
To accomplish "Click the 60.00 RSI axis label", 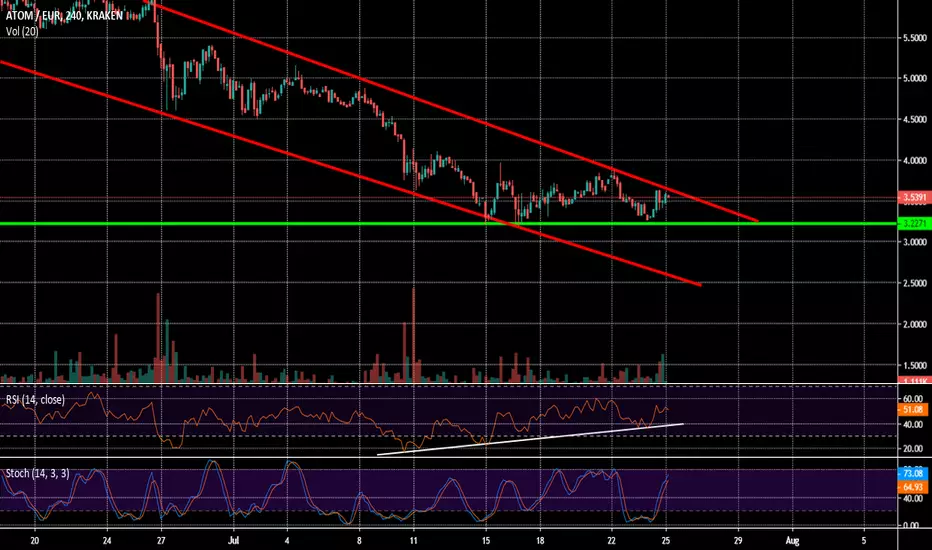I will [912, 398].
